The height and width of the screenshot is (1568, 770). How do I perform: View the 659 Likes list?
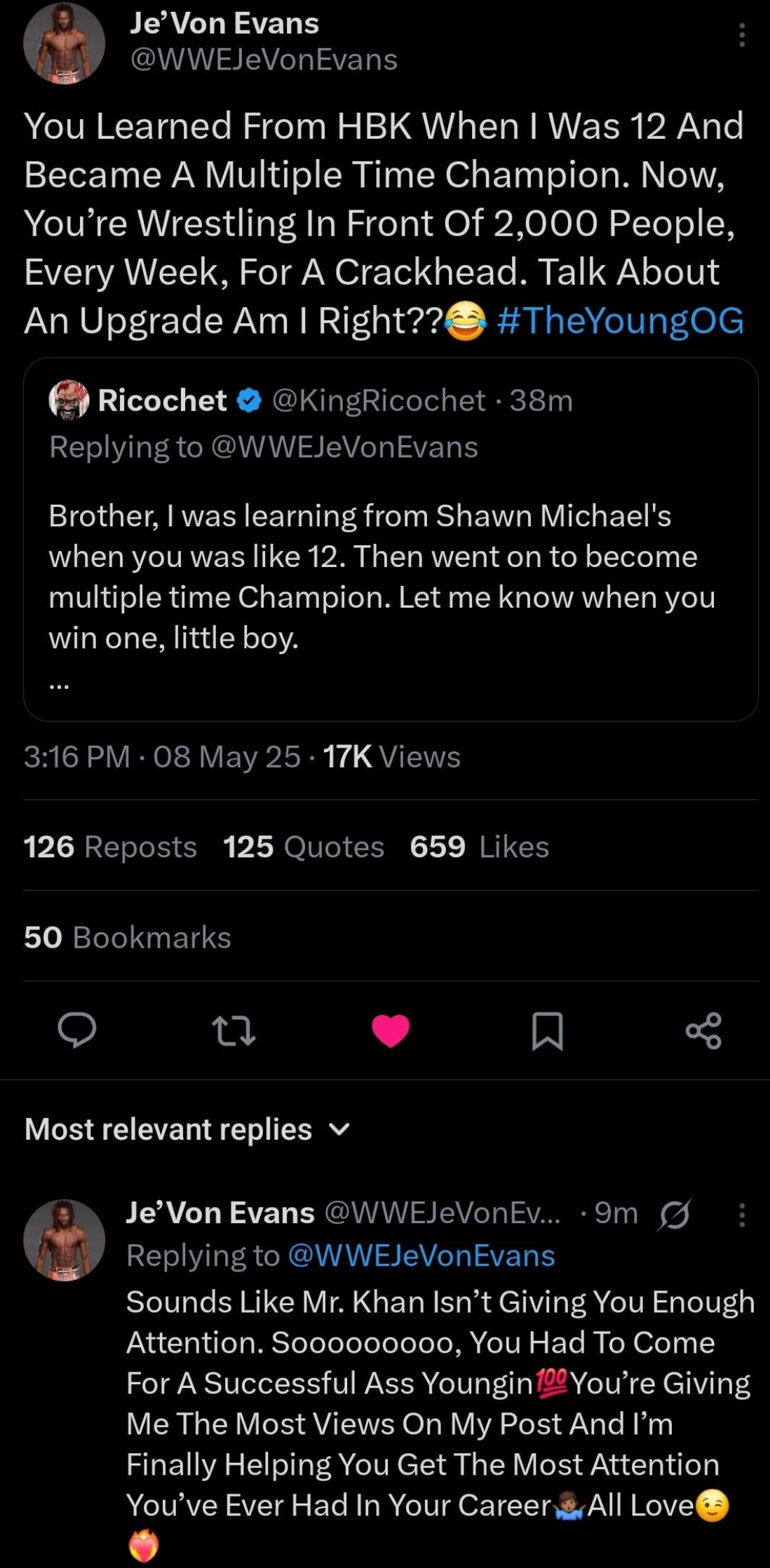[479, 847]
